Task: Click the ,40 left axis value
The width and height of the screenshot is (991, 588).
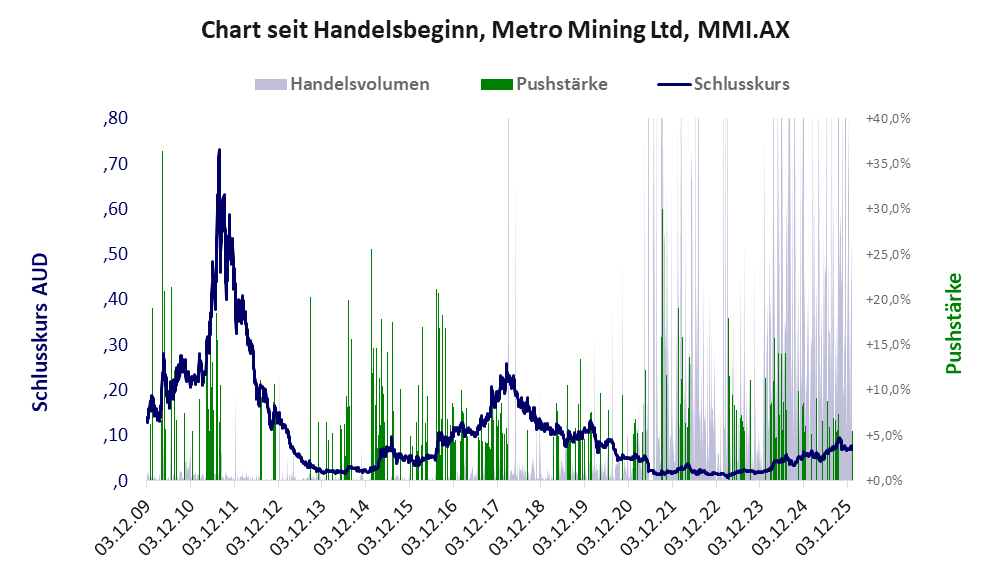Action: pos(116,299)
